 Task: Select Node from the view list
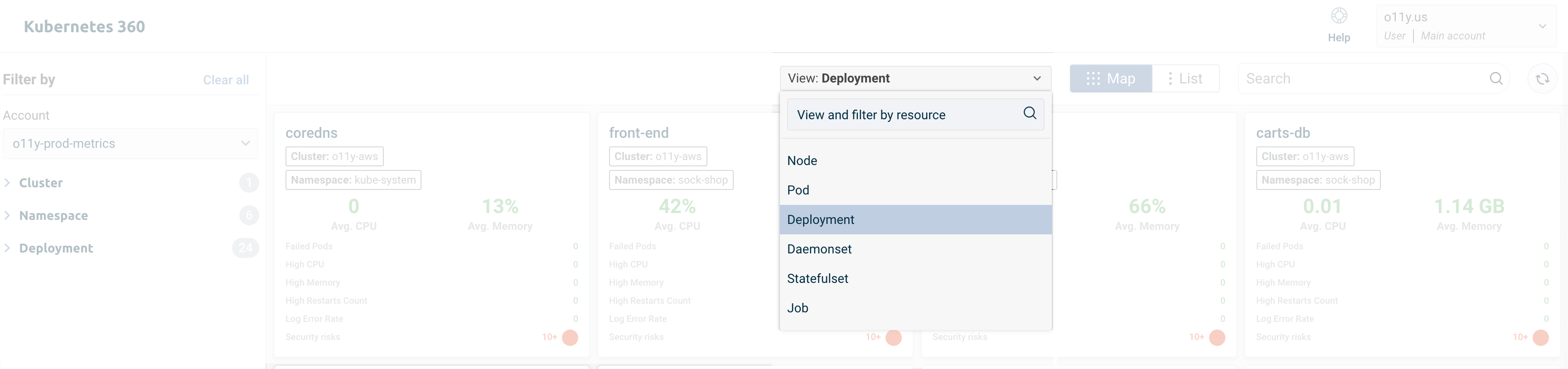tap(915, 161)
